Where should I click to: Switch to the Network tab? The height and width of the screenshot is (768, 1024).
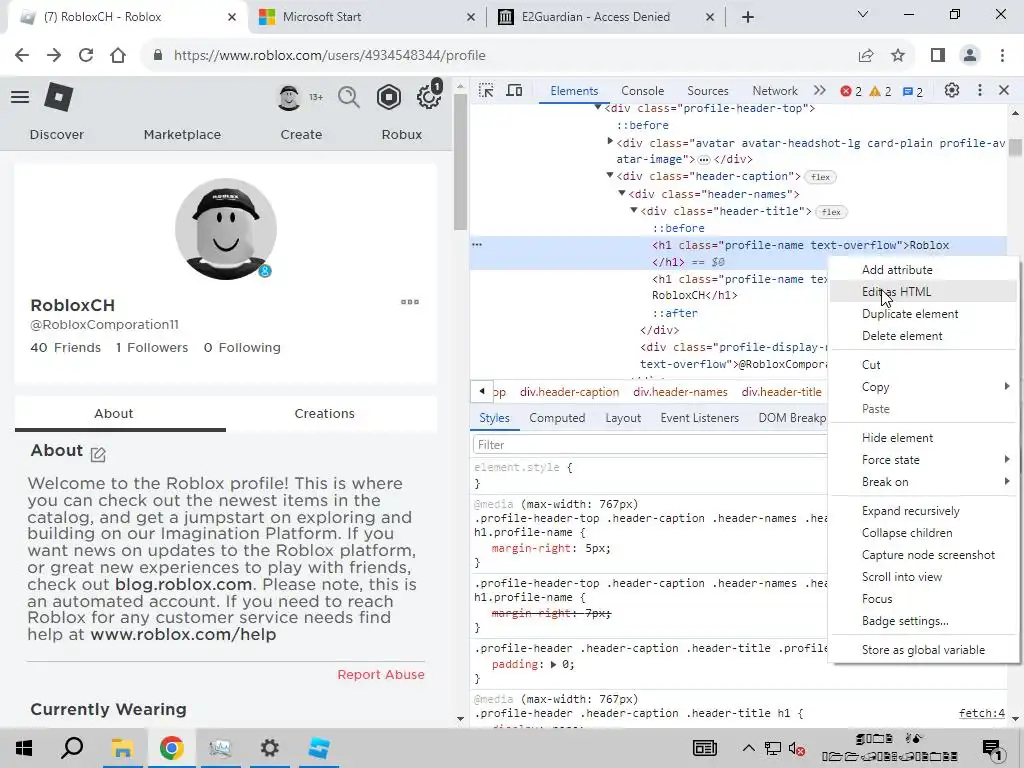point(775,91)
